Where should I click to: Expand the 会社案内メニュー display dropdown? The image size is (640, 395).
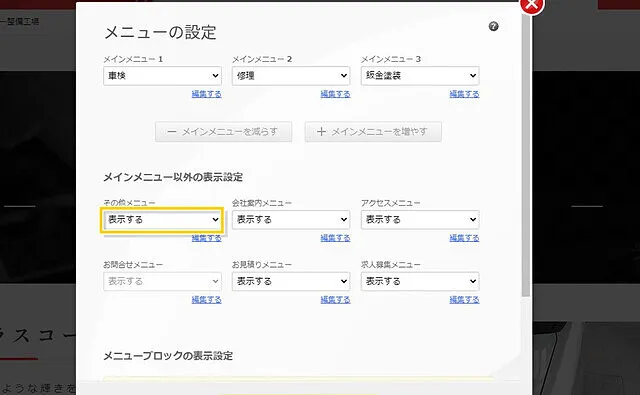click(x=291, y=220)
